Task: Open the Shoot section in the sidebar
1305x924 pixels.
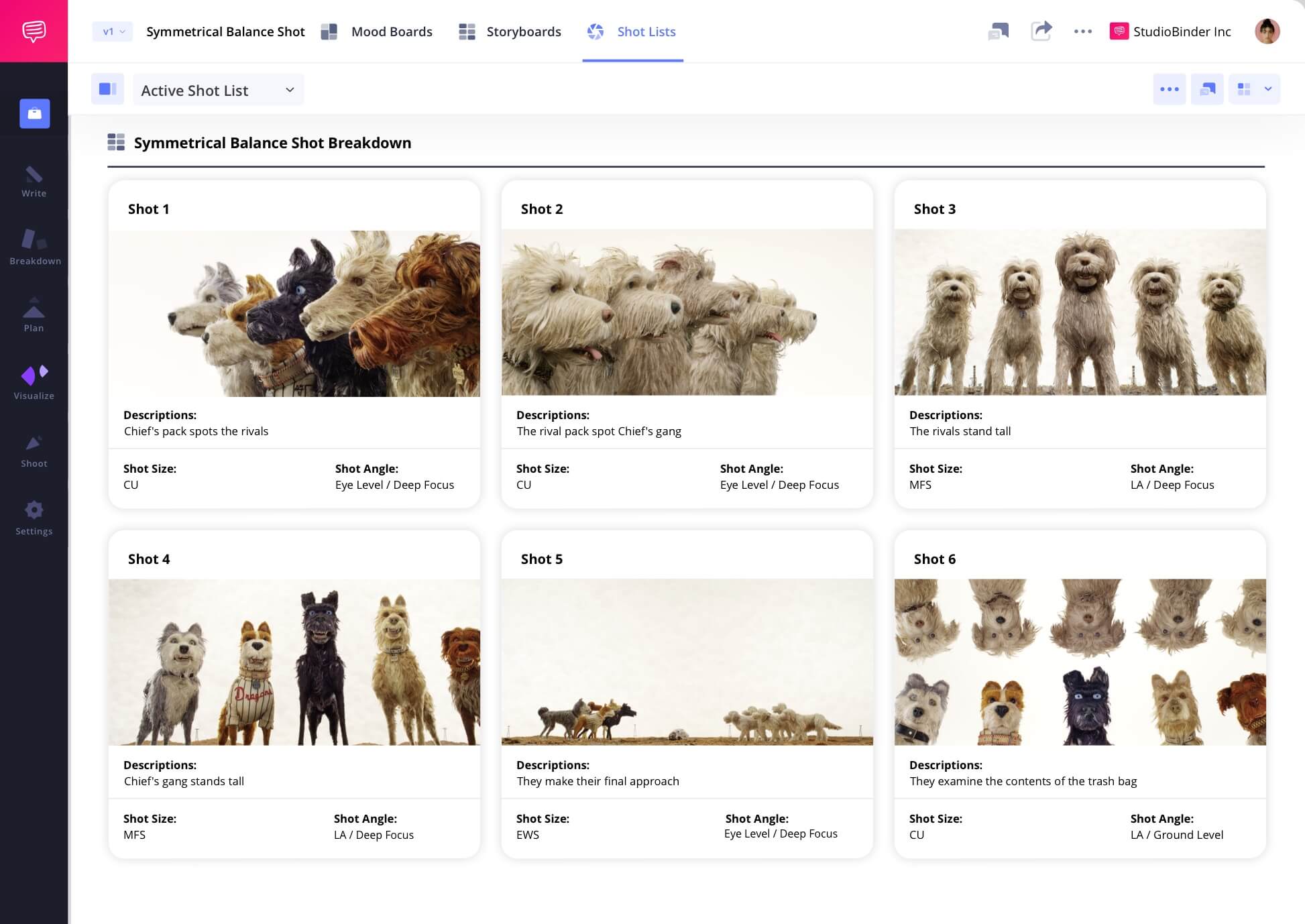Action: 34,445
